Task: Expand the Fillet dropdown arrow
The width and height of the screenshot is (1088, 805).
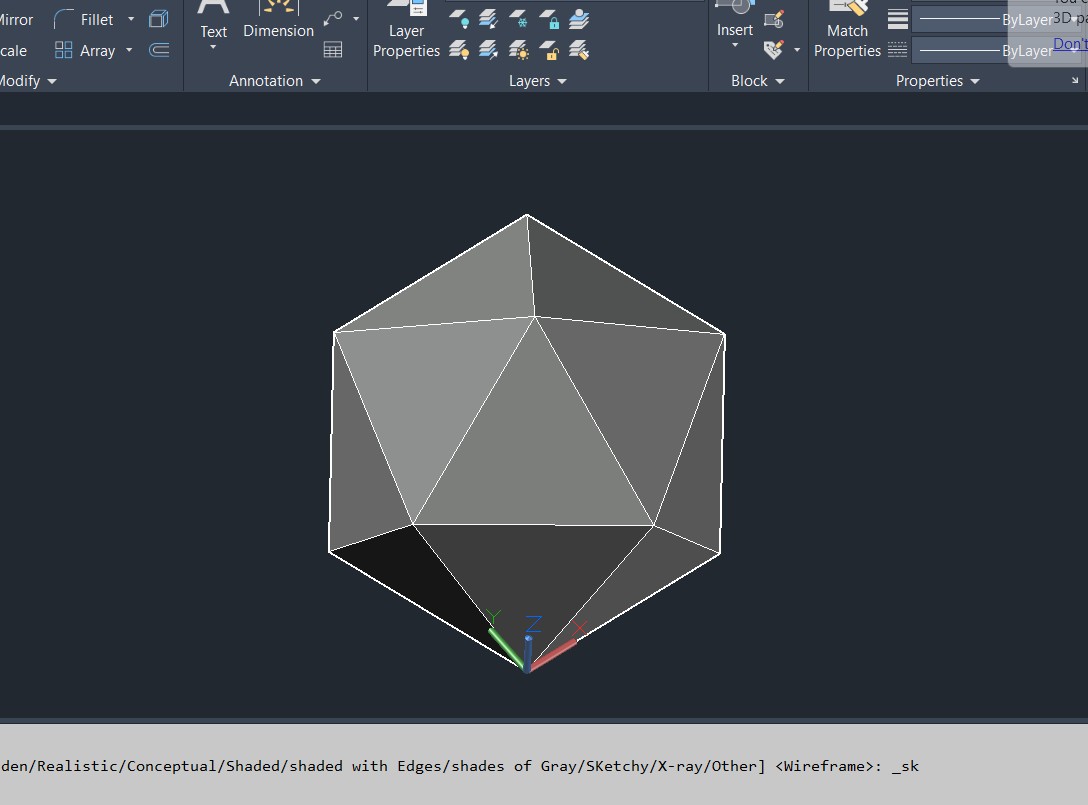Action: coord(131,19)
